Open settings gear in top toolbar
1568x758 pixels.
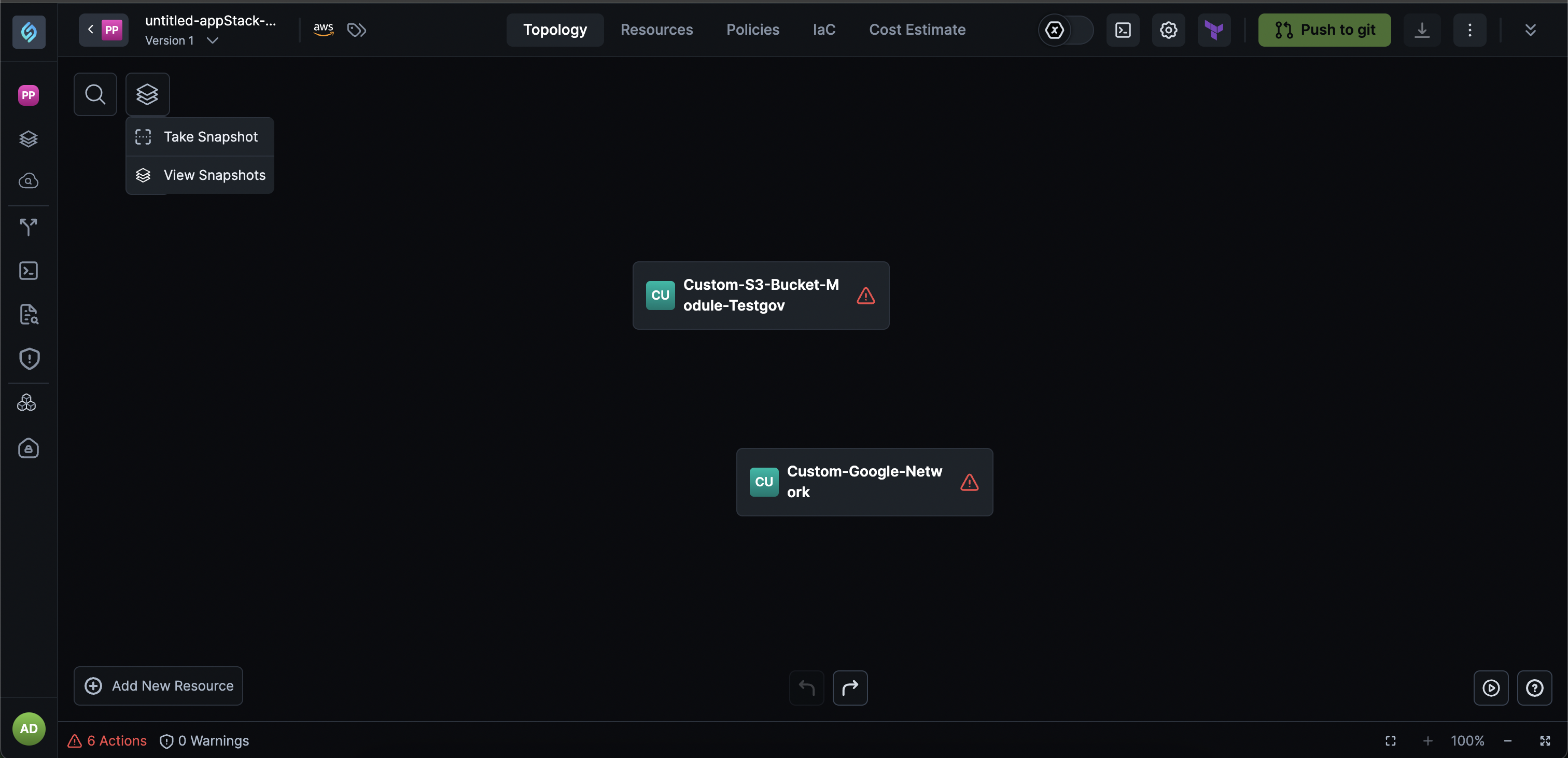click(x=1168, y=30)
